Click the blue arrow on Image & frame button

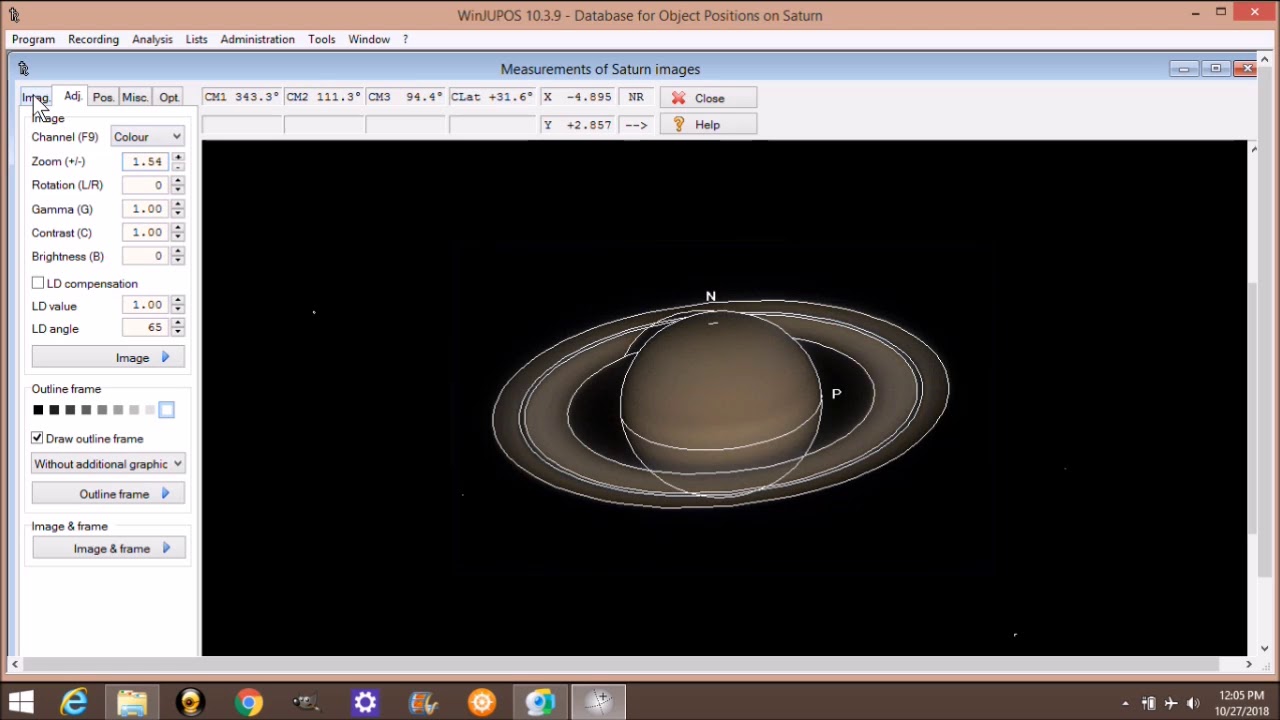pos(167,548)
